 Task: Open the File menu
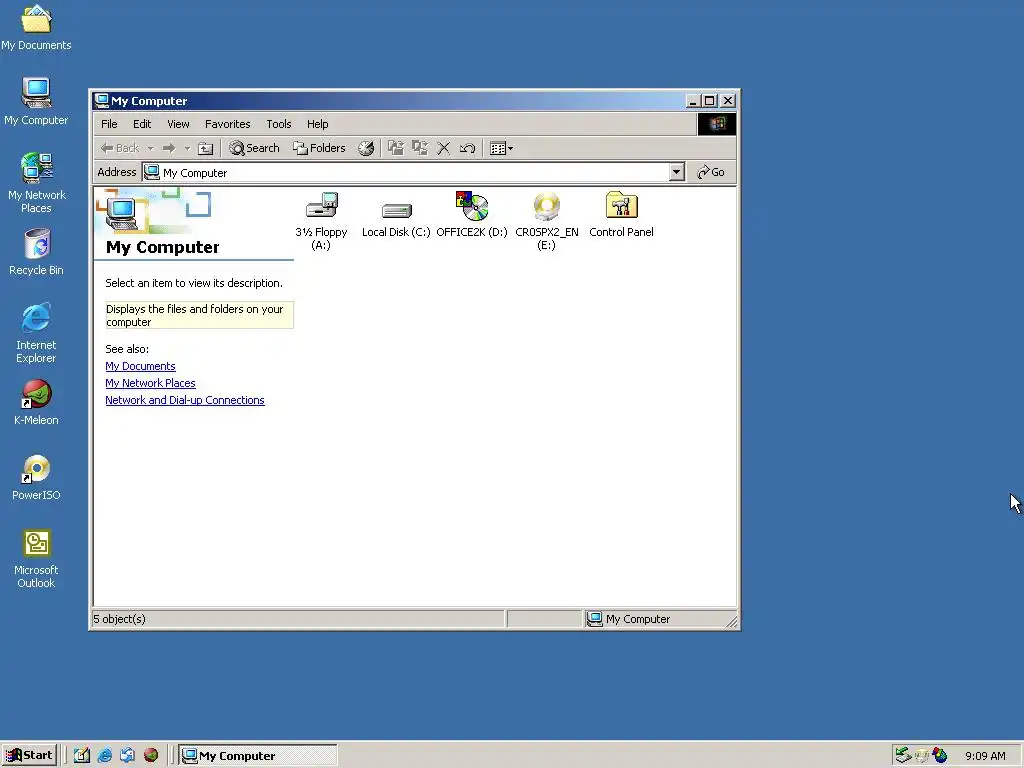point(109,124)
